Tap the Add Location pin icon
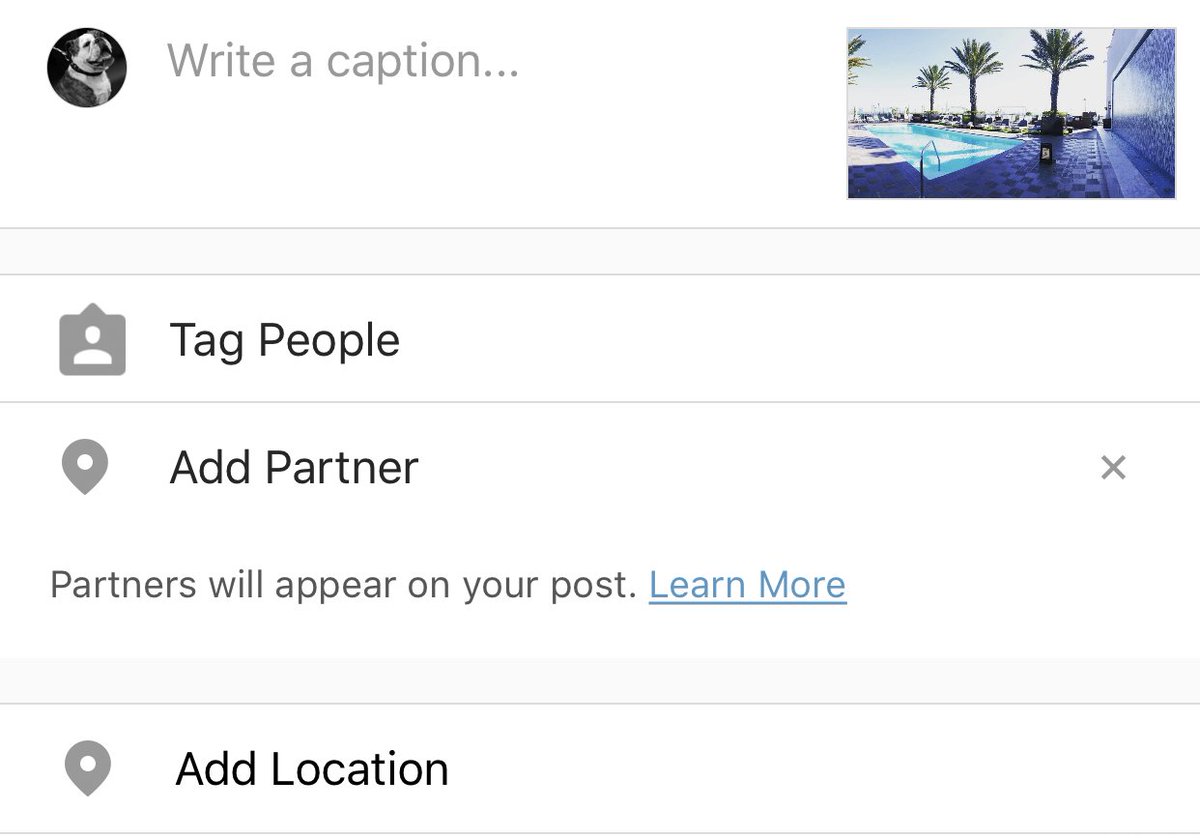Viewport: 1200px width, 838px height. click(87, 768)
